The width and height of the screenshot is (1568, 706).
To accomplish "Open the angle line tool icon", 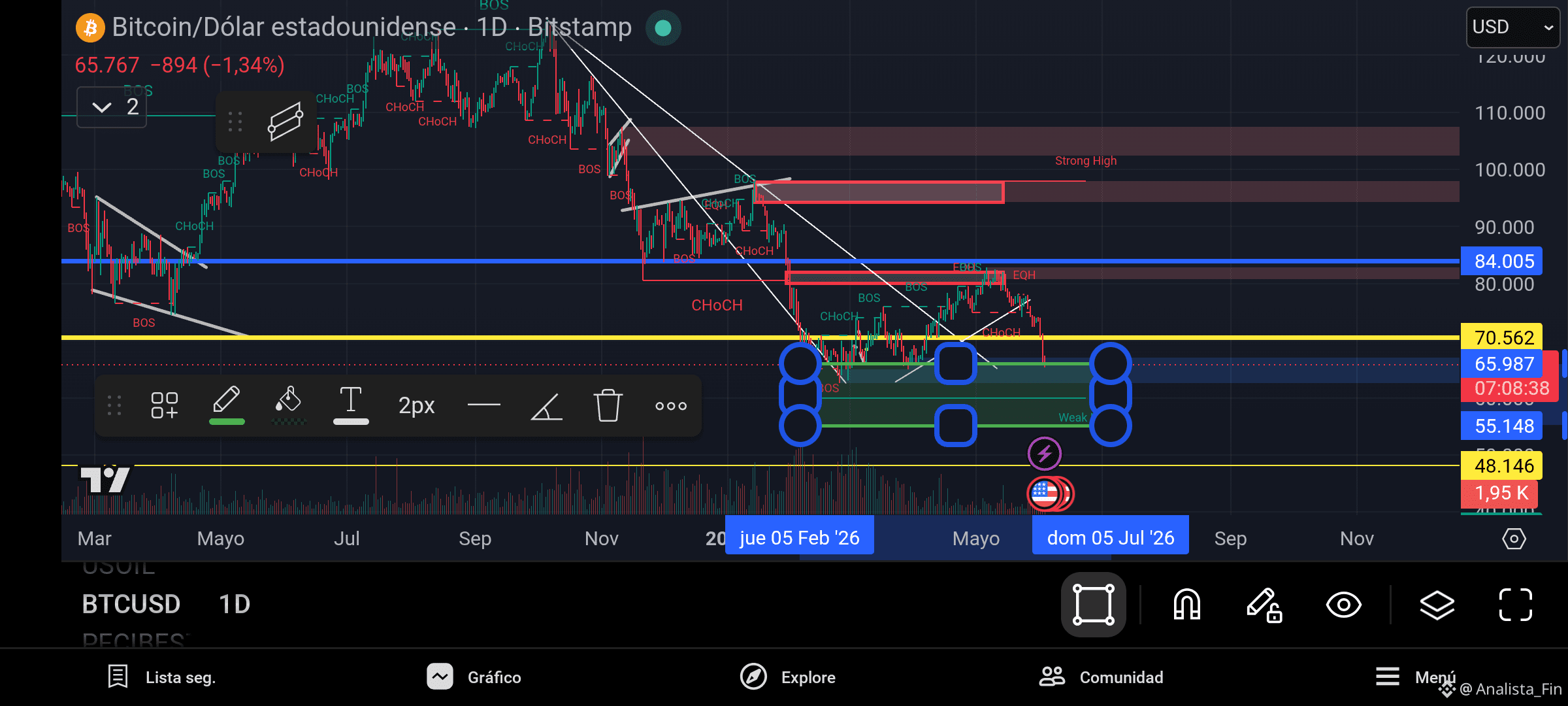I will tap(546, 406).
